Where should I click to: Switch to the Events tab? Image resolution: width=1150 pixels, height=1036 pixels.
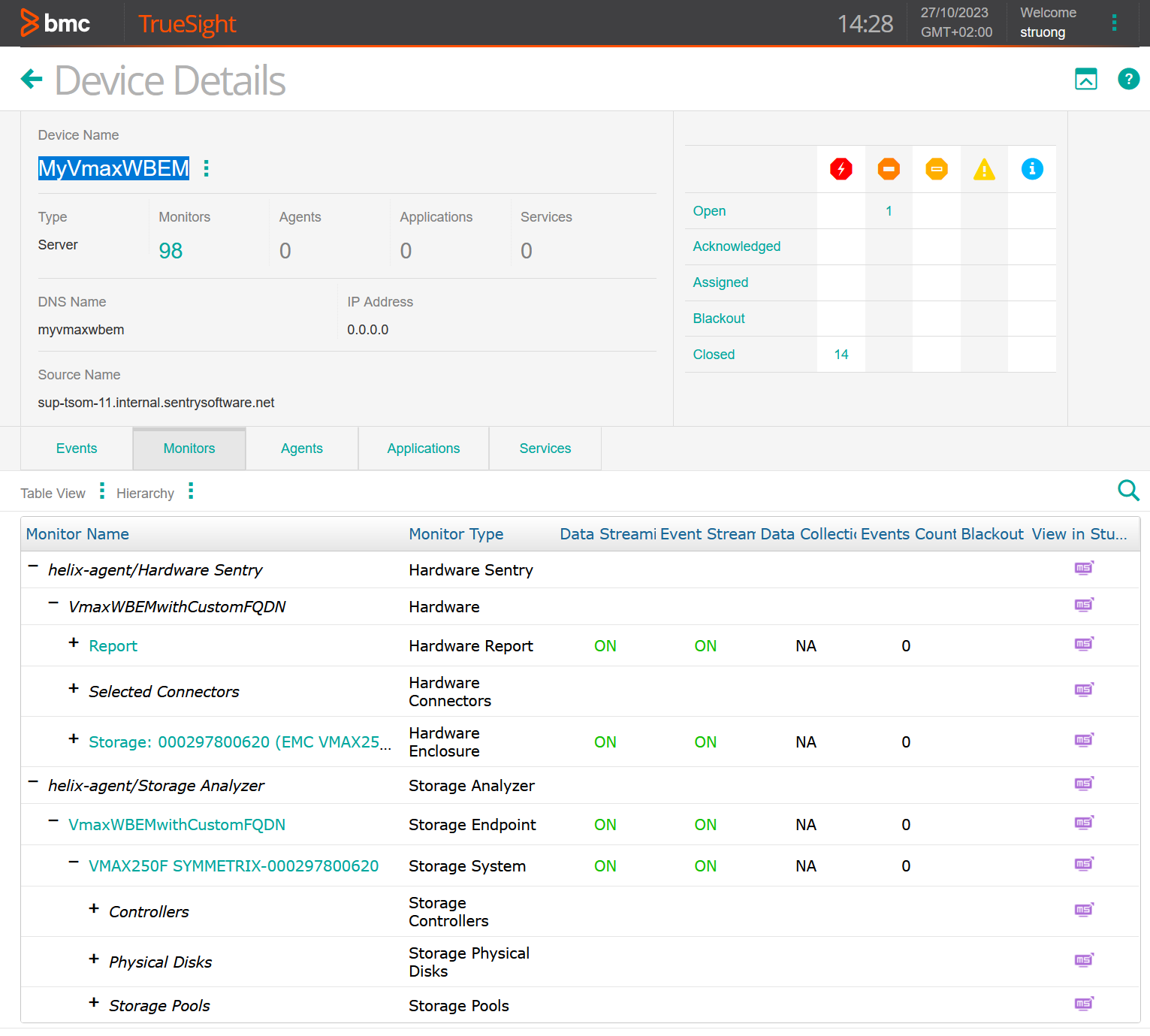pyautogui.click(x=77, y=449)
